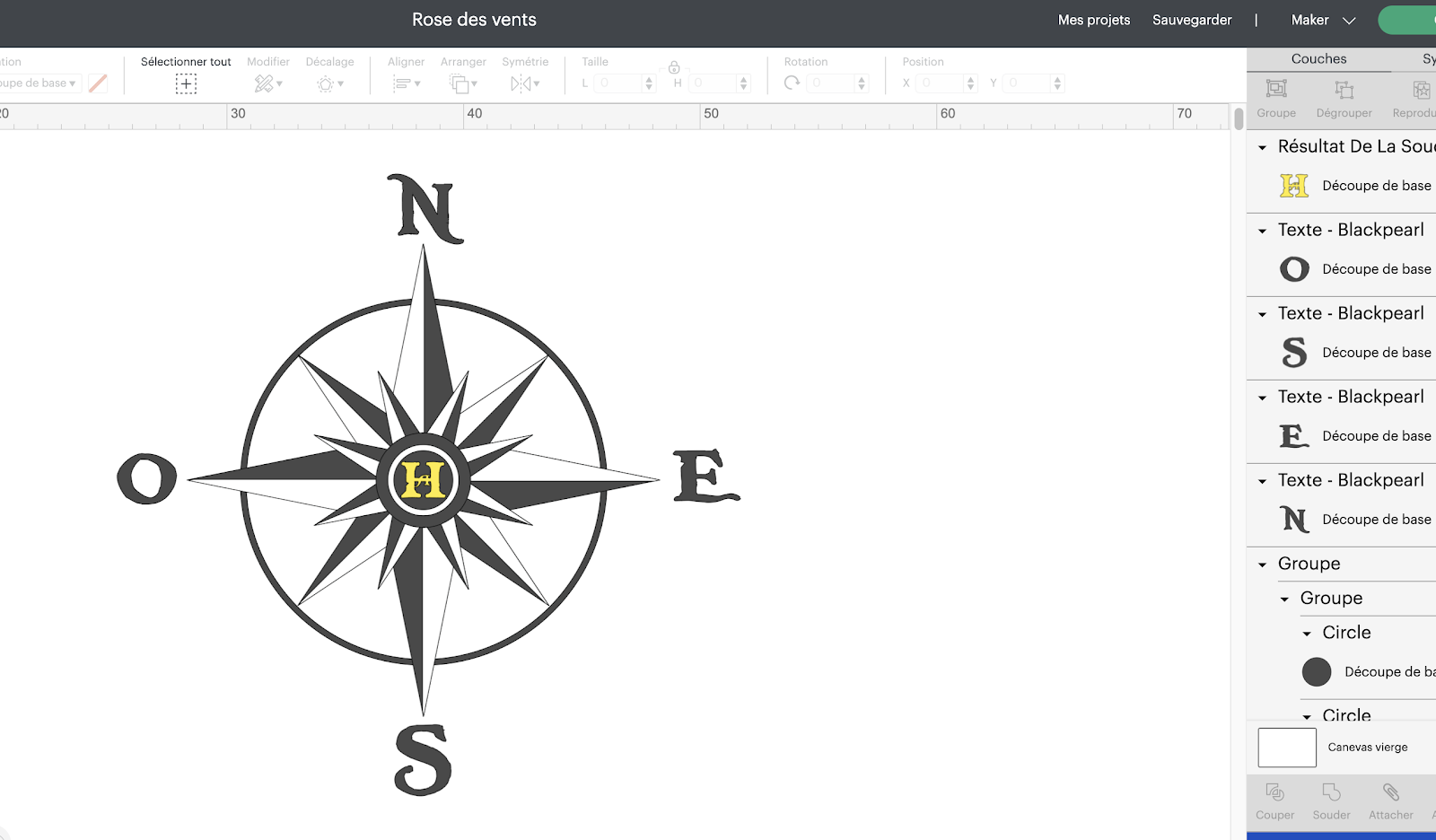The height and width of the screenshot is (840, 1436).
Task: Click the Position Y stepper arrows
Action: [1057, 83]
